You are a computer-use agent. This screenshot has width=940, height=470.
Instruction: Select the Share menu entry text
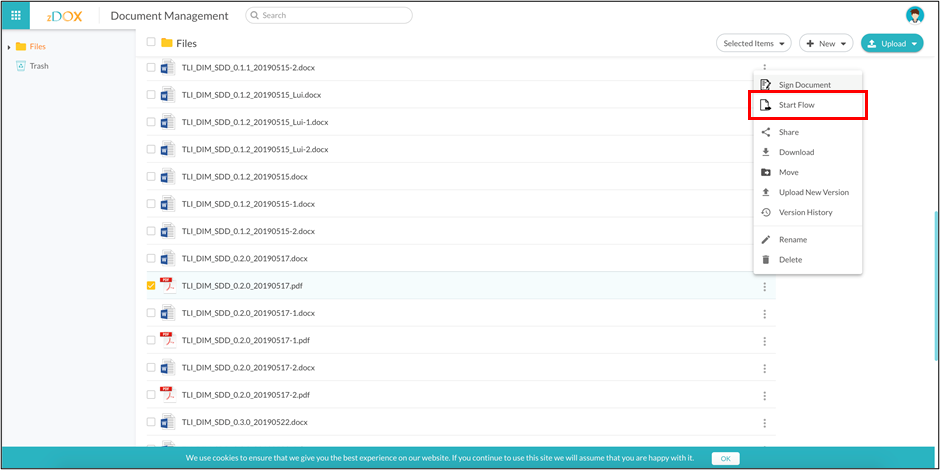(x=788, y=132)
